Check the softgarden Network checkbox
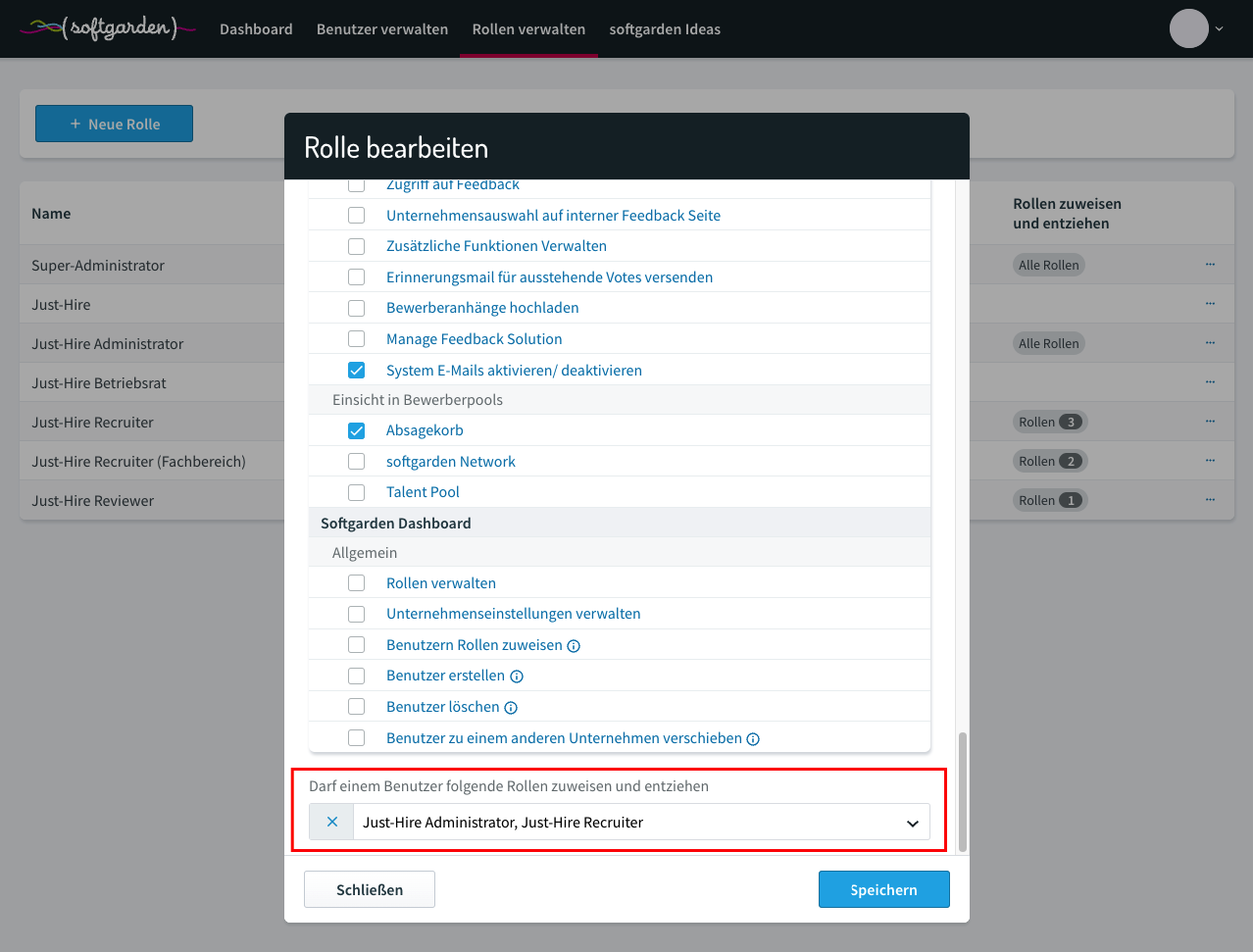The image size is (1253, 952). (x=357, y=462)
